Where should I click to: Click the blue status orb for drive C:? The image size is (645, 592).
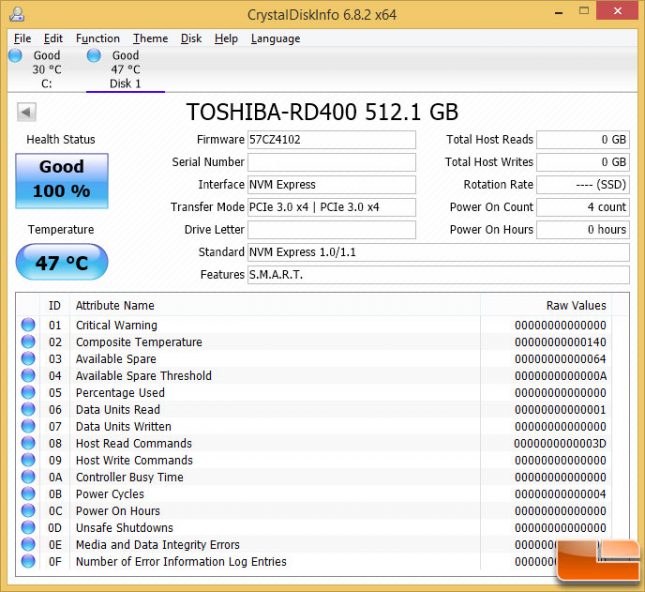tap(15, 56)
